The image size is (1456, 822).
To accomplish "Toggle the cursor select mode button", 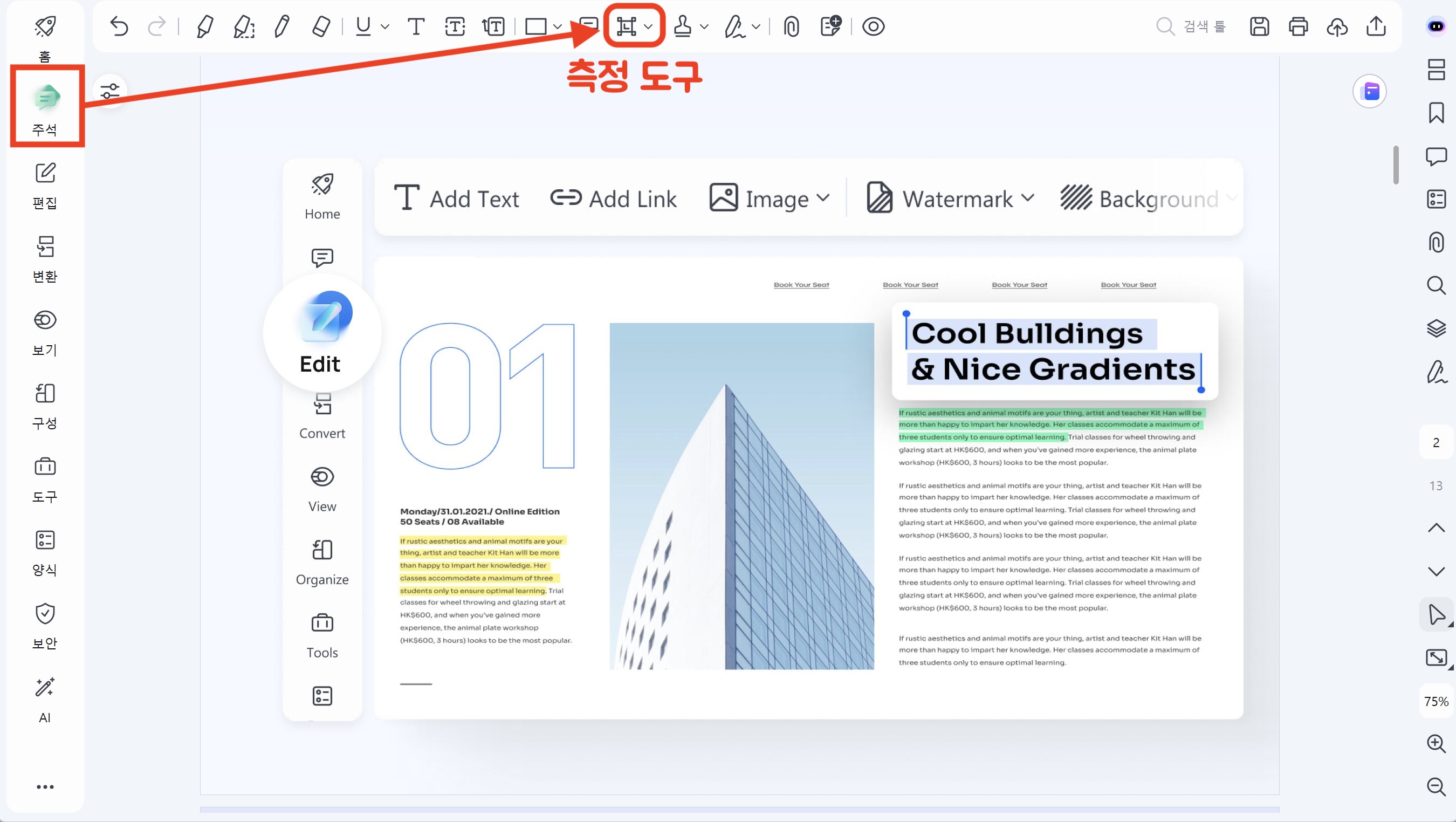I will pyautogui.click(x=1436, y=614).
